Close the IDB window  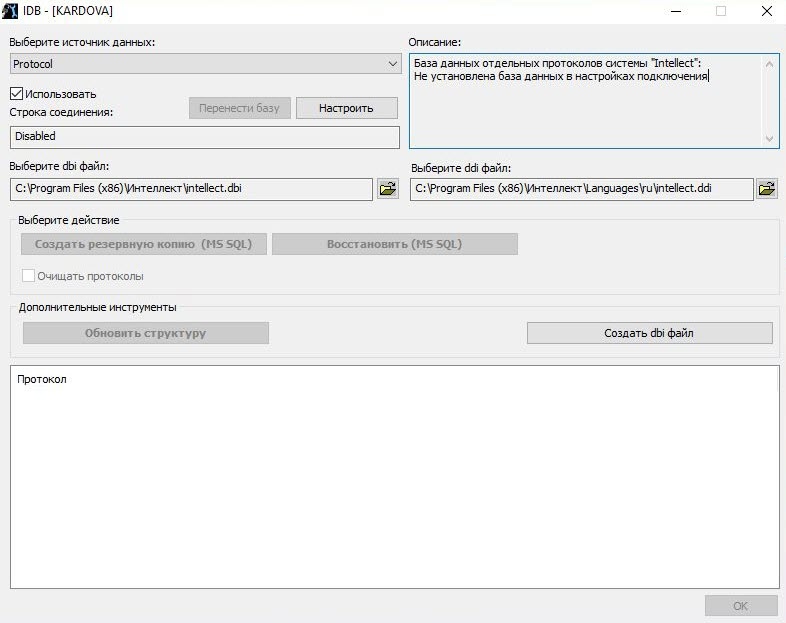765,11
